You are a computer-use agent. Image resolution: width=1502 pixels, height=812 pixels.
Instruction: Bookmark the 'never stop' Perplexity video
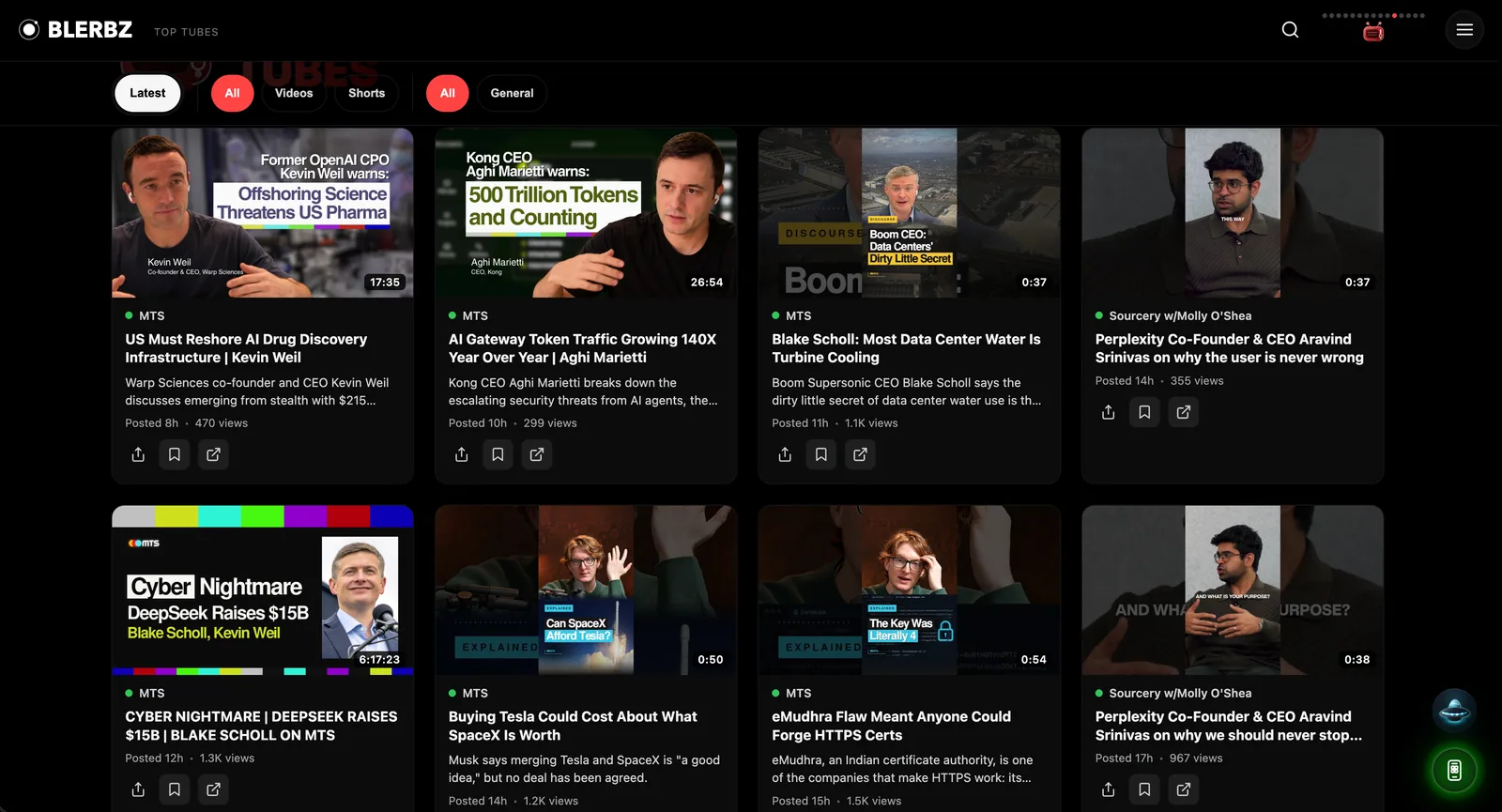[1144, 789]
